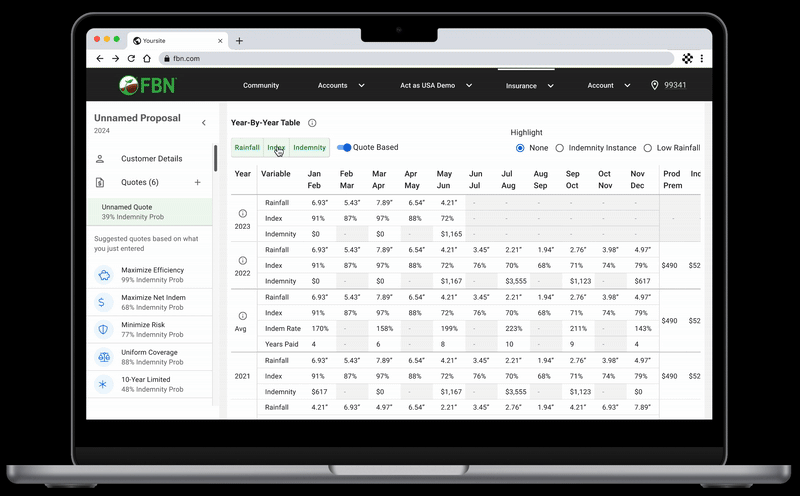The width and height of the screenshot is (800, 496).
Task: Click the Variable column header
Action: 276,174
